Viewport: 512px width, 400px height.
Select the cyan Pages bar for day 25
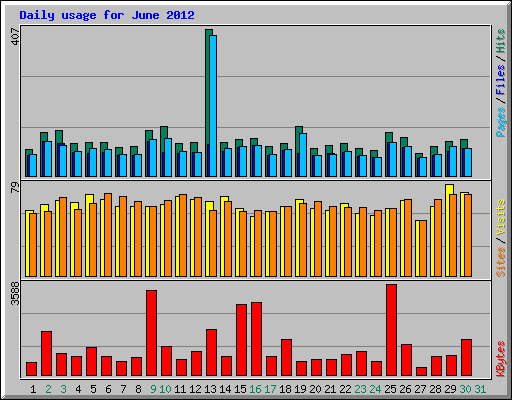point(393,160)
